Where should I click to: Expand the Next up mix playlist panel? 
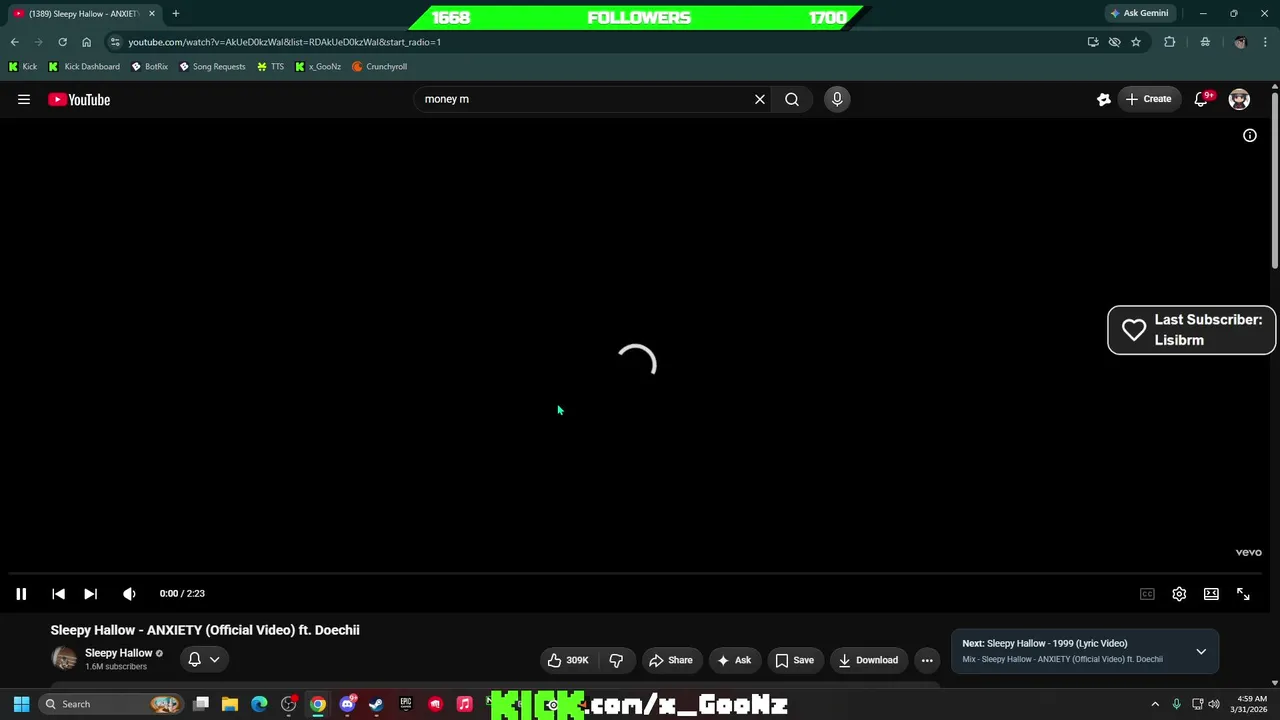pos(1201,652)
